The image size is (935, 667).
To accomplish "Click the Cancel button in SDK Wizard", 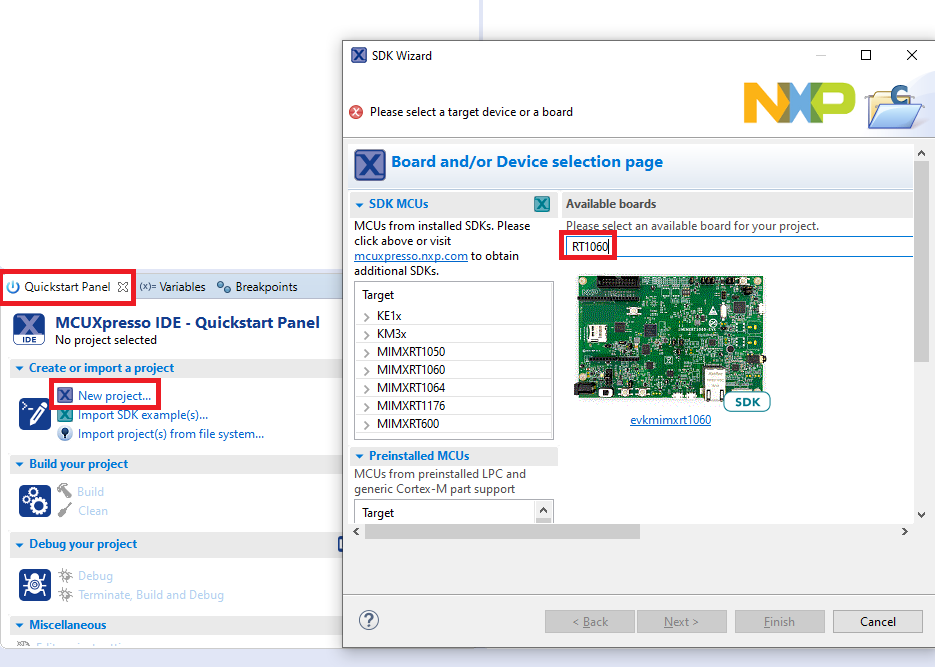I will coord(877,620).
